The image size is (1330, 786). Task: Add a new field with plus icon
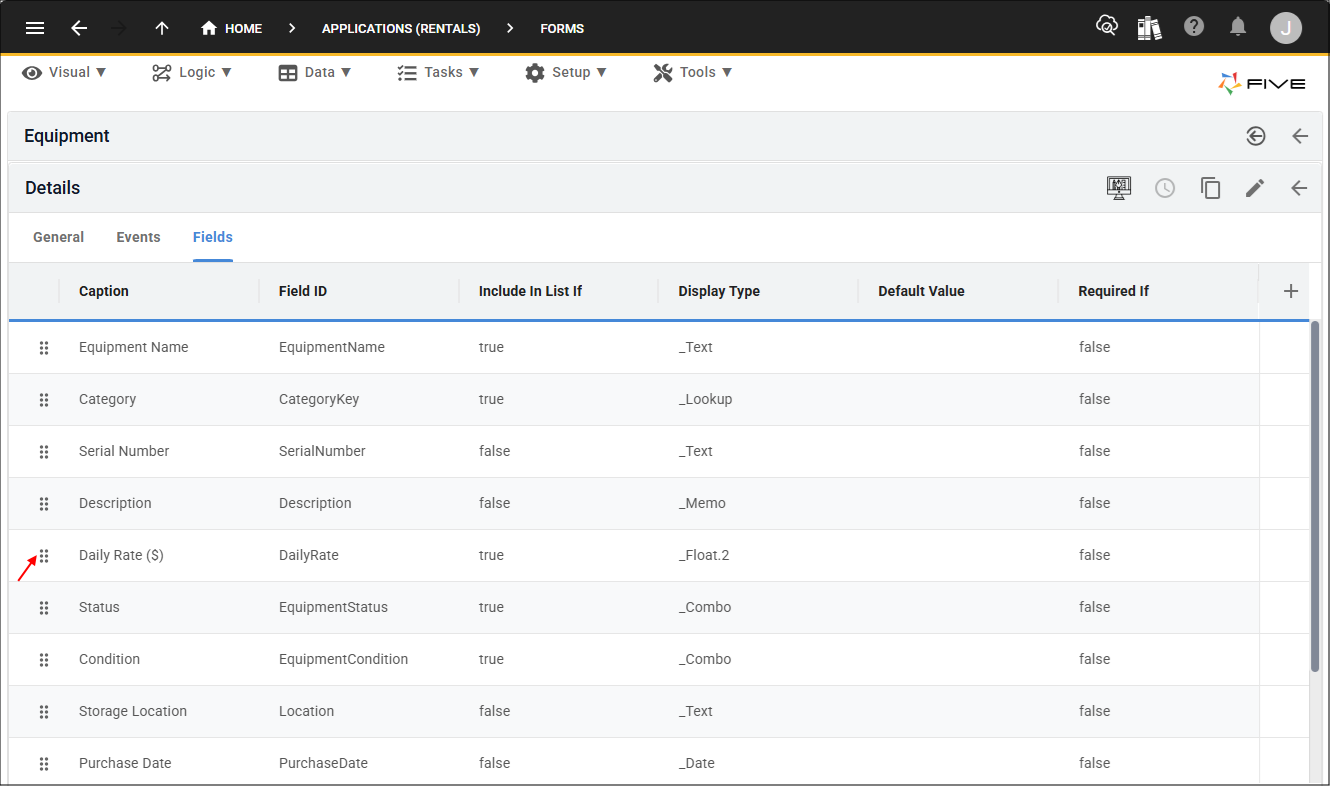point(1291,291)
